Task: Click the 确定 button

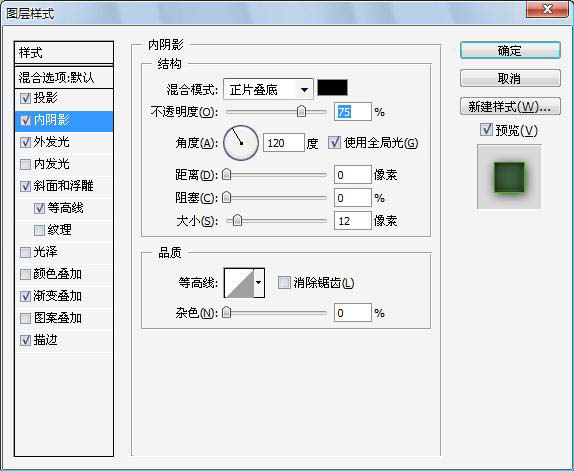Action: 510,50
